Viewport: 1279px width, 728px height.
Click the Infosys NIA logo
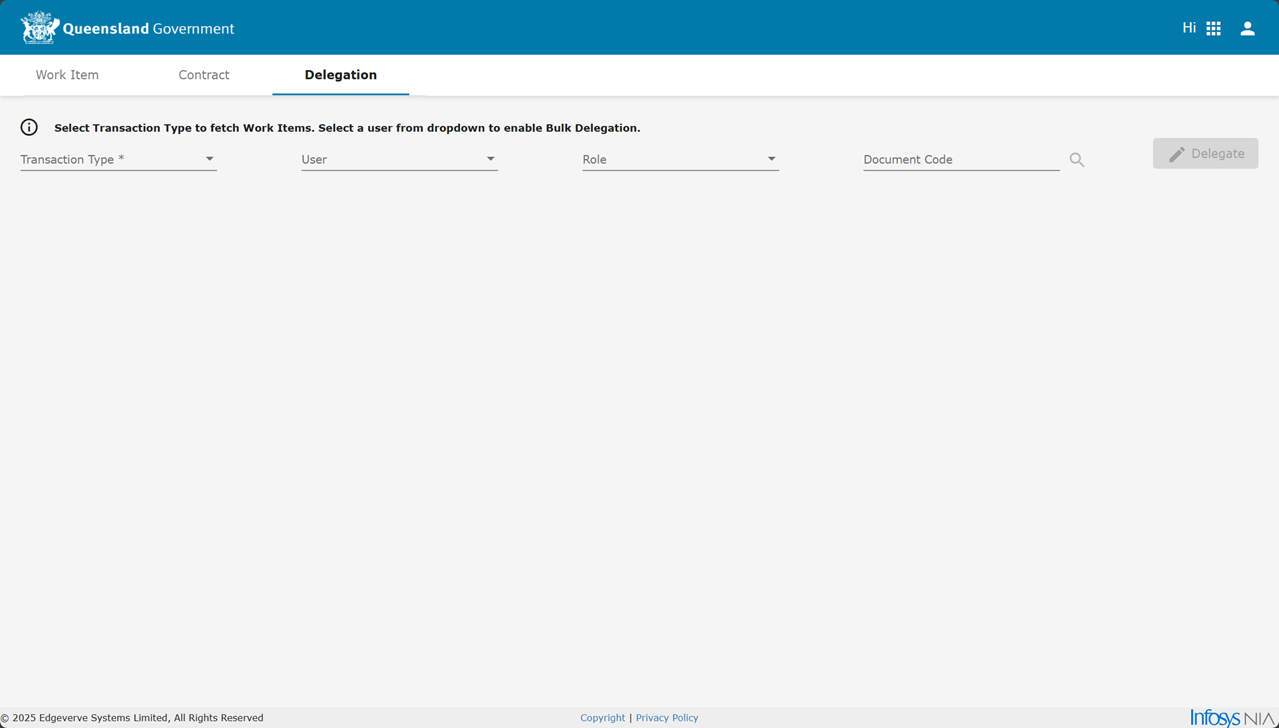[x=1232, y=717]
